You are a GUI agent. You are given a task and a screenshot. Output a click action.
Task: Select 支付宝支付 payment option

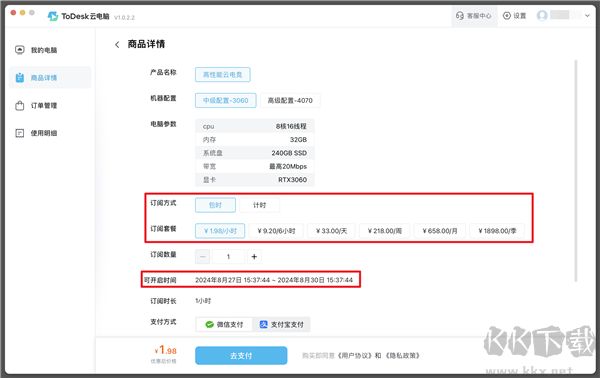(282, 324)
